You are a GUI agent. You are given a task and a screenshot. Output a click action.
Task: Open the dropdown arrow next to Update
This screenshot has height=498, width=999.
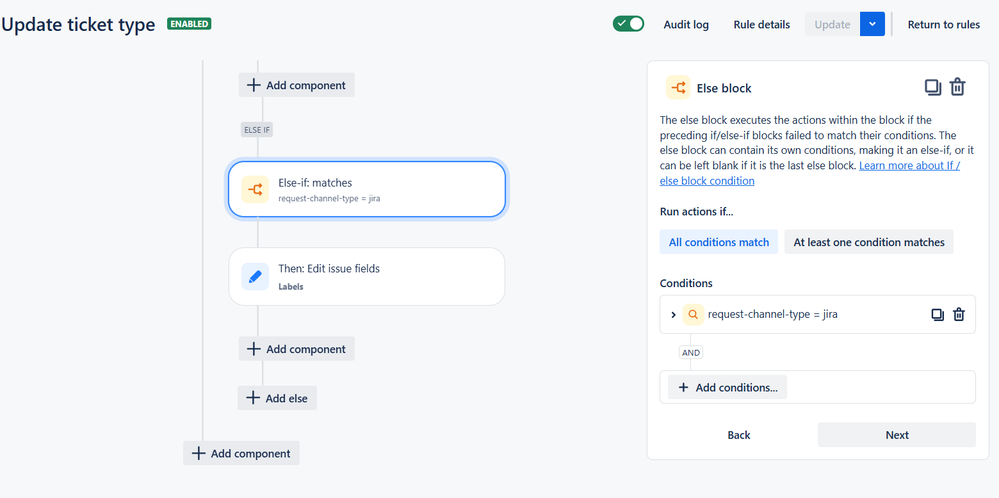click(872, 24)
